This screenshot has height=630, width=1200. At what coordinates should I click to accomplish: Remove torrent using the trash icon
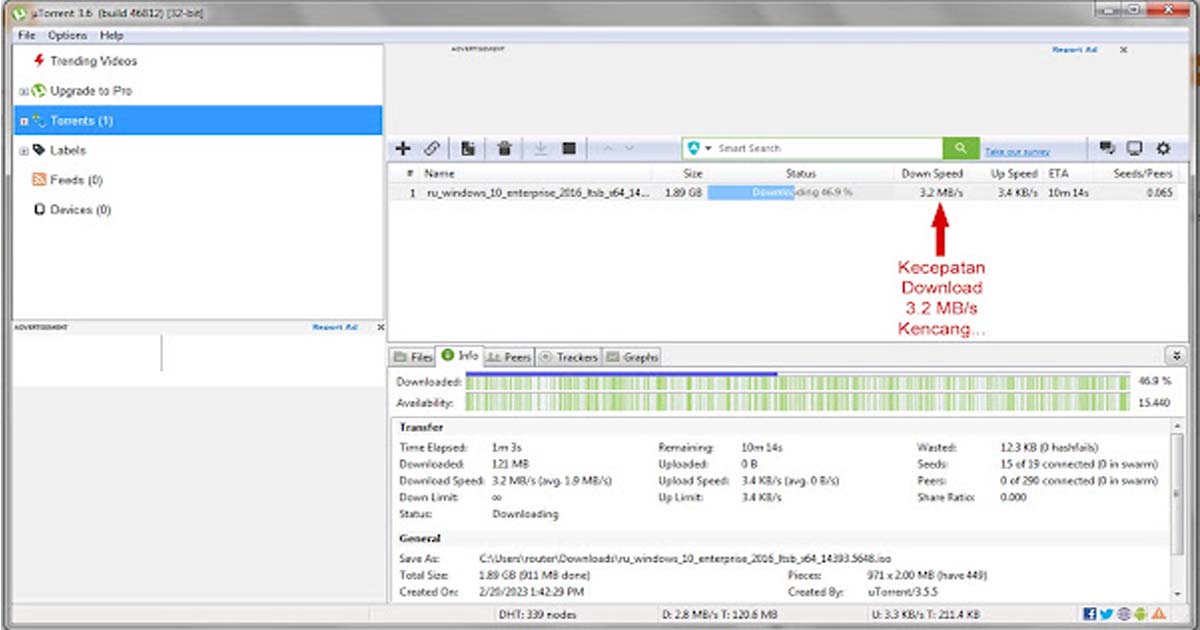click(504, 148)
